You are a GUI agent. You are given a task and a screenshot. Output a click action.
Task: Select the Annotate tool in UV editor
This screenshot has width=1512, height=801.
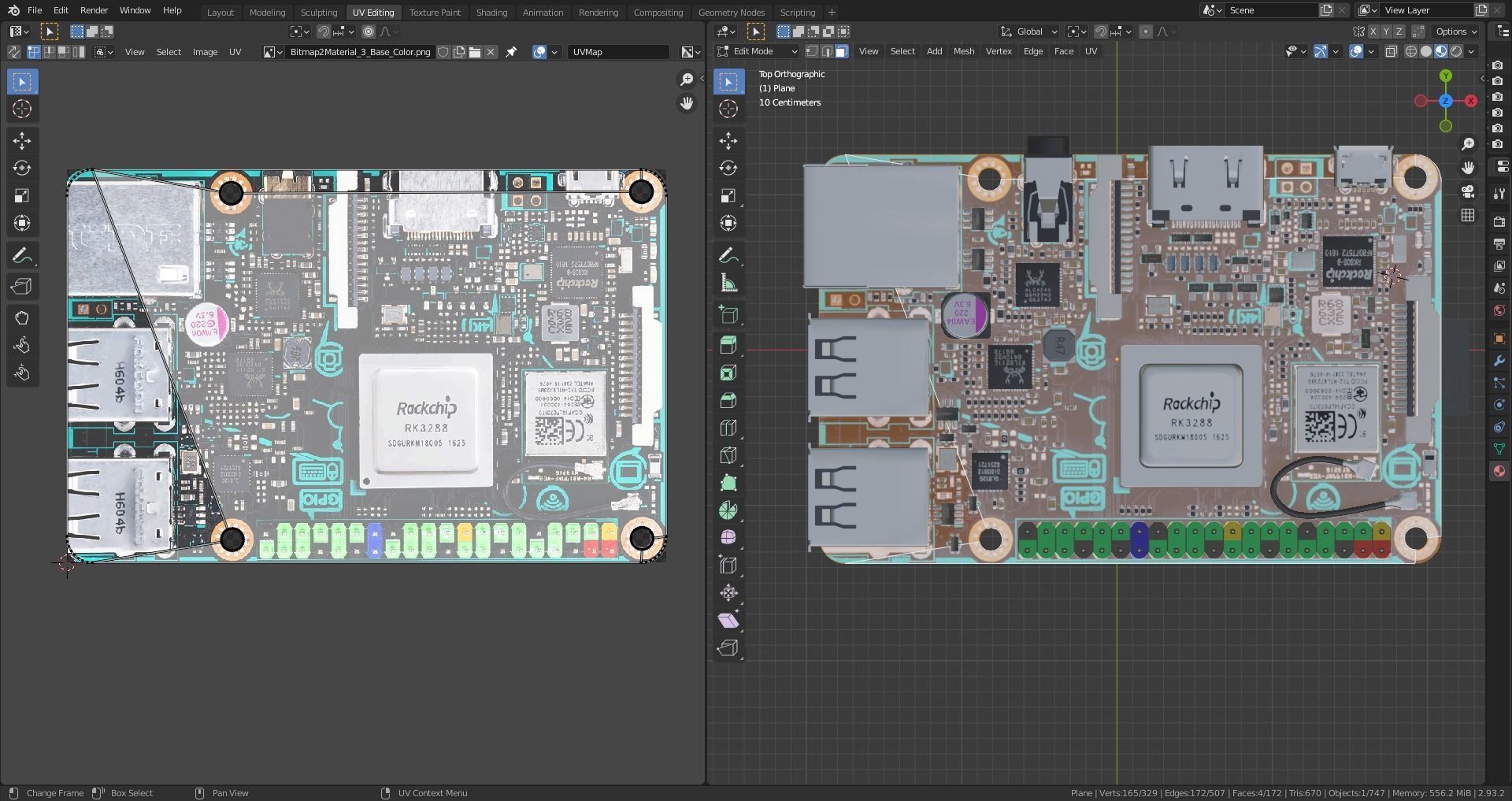click(22, 256)
